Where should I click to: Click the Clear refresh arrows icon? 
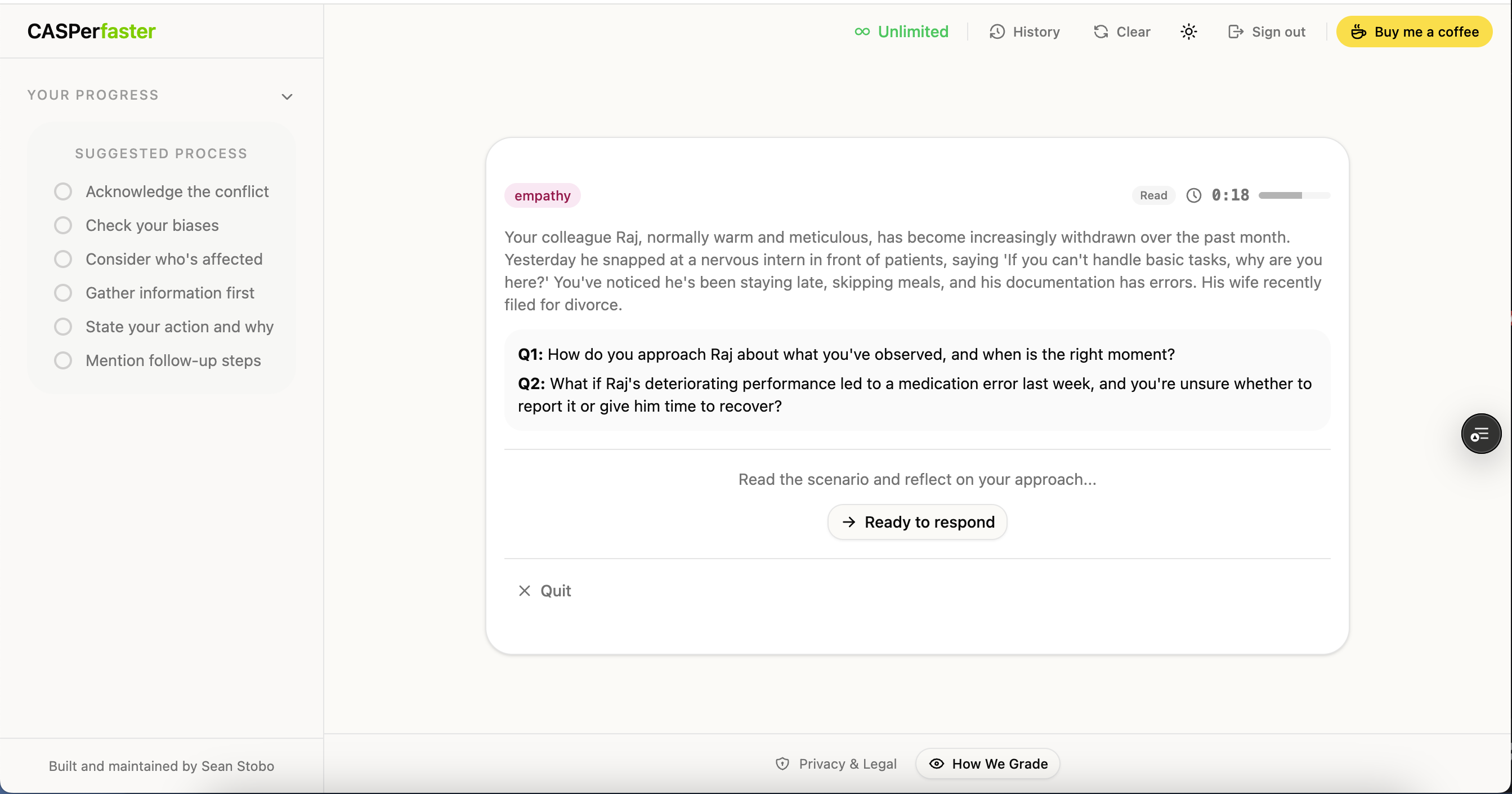pyautogui.click(x=1101, y=32)
